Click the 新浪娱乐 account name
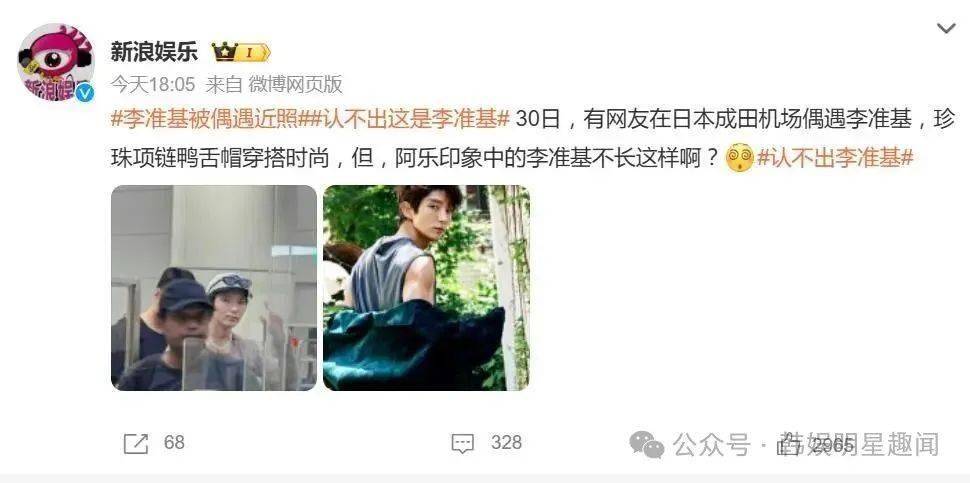This screenshot has width=970, height=483. pos(154,51)
